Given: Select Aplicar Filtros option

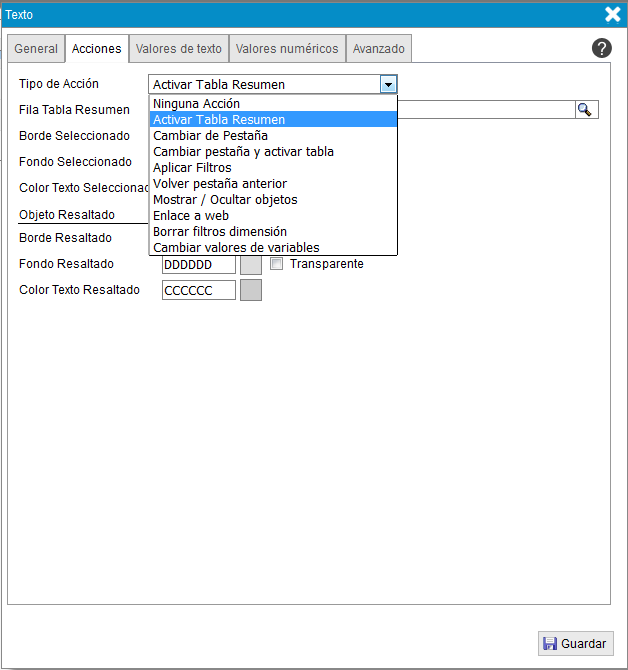Looking at the screenshot, I should tap(192, 167).
